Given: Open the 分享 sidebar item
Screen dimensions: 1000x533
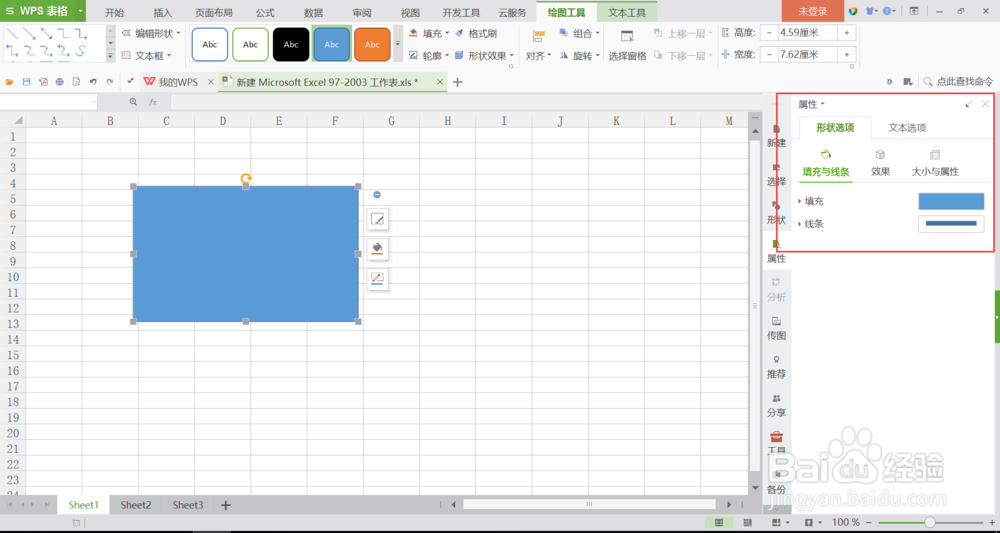Looking at the screenshot, I should pyautogui.click(x=776, y=405).
